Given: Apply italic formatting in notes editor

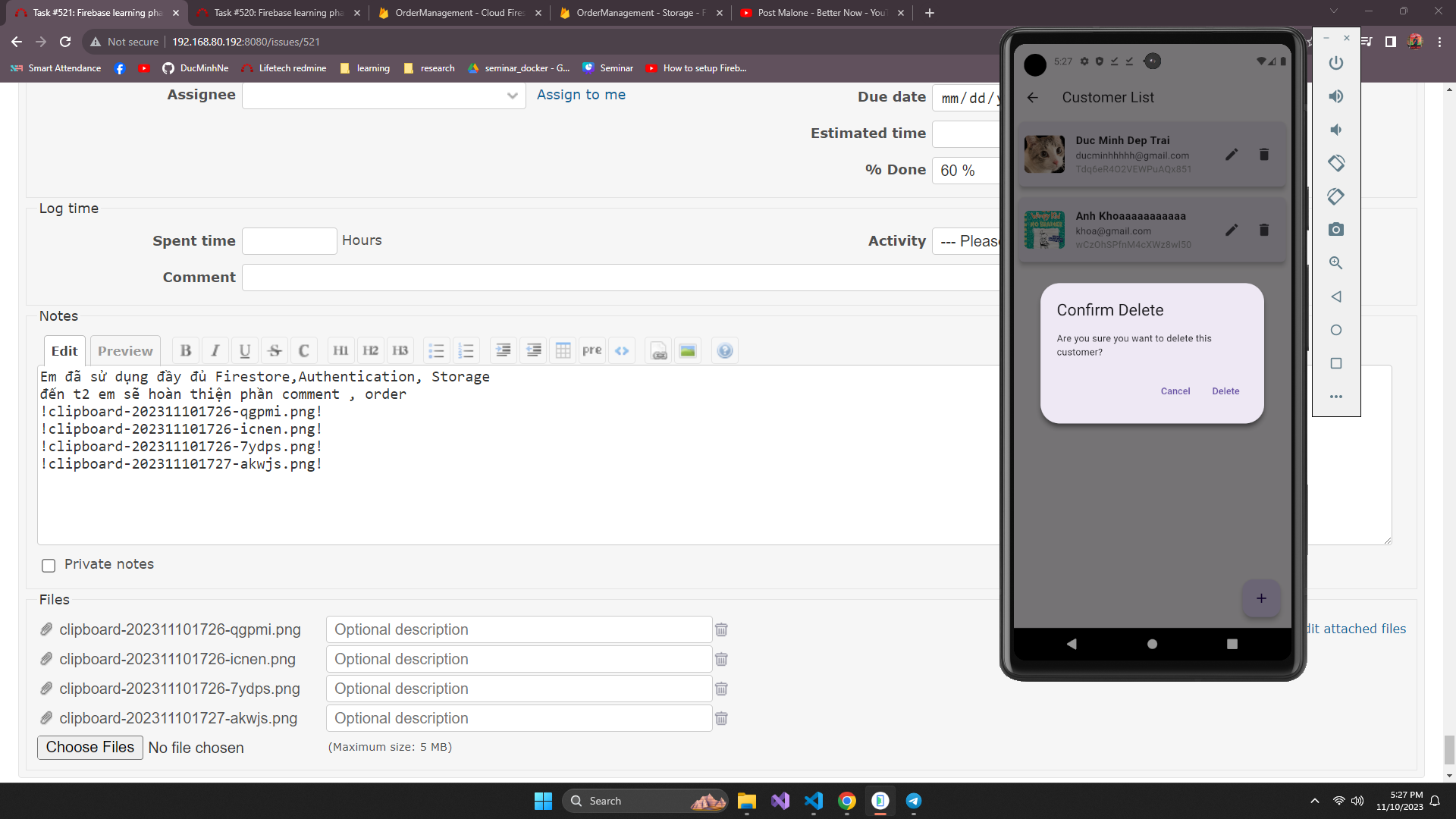Looking at the screenshot, I should 215,350.
